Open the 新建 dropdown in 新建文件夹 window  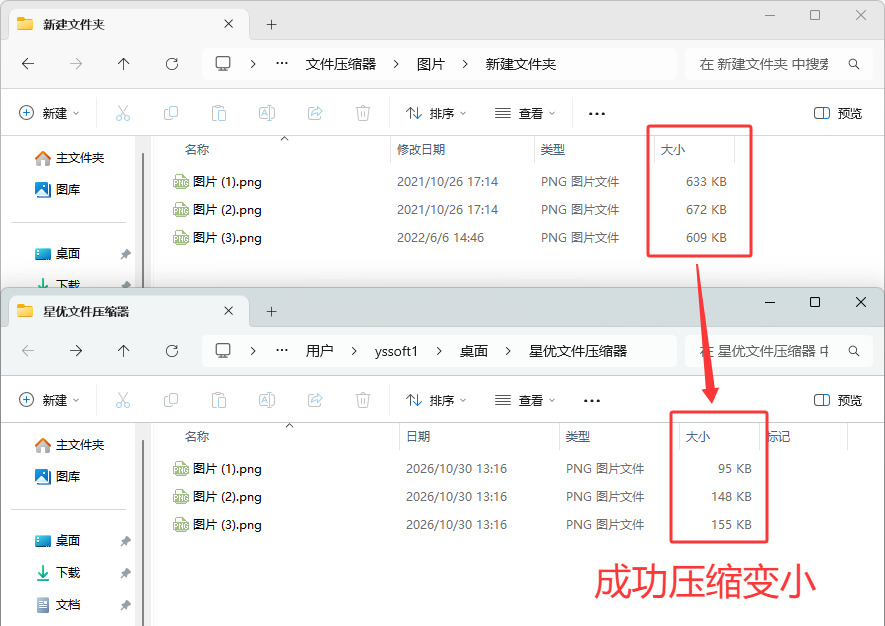[x=49, y=113]
